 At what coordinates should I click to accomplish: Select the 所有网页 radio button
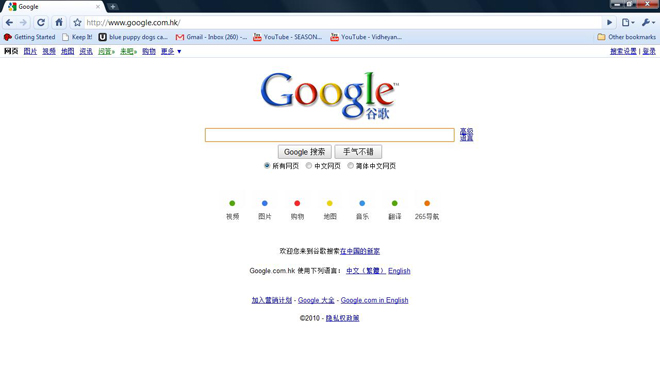(267, 166)
